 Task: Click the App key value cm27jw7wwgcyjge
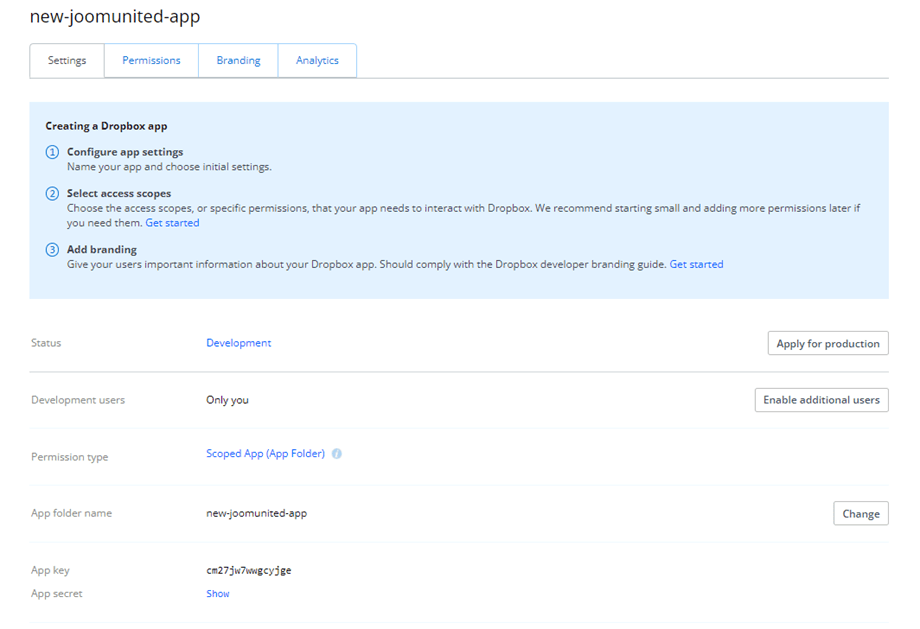coord(249,571)
